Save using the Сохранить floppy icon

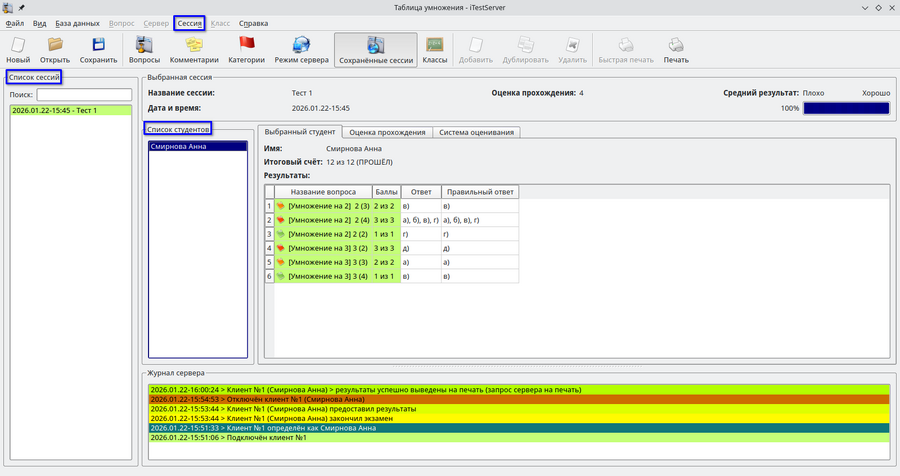pos(99,50)
